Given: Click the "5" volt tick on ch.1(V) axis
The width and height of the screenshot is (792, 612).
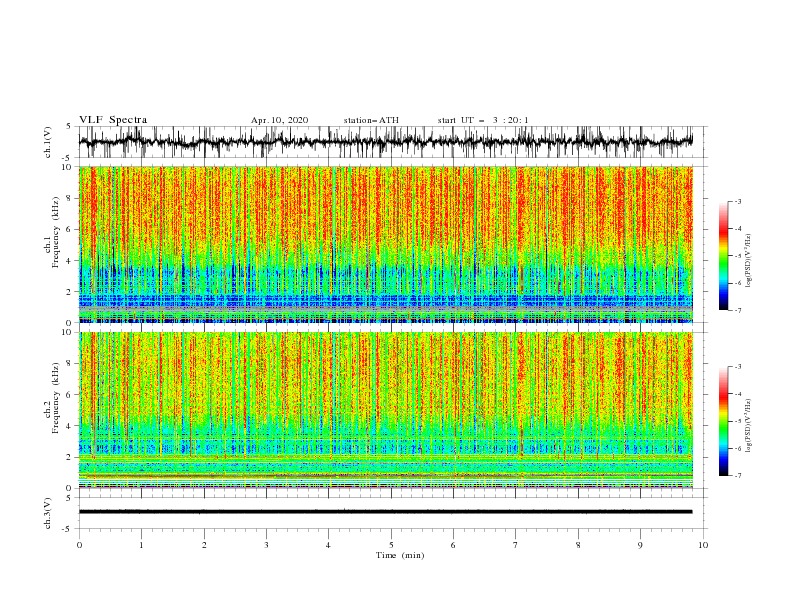Looking at the screenshot, I should pyautogui.click(x=70, y=127).
